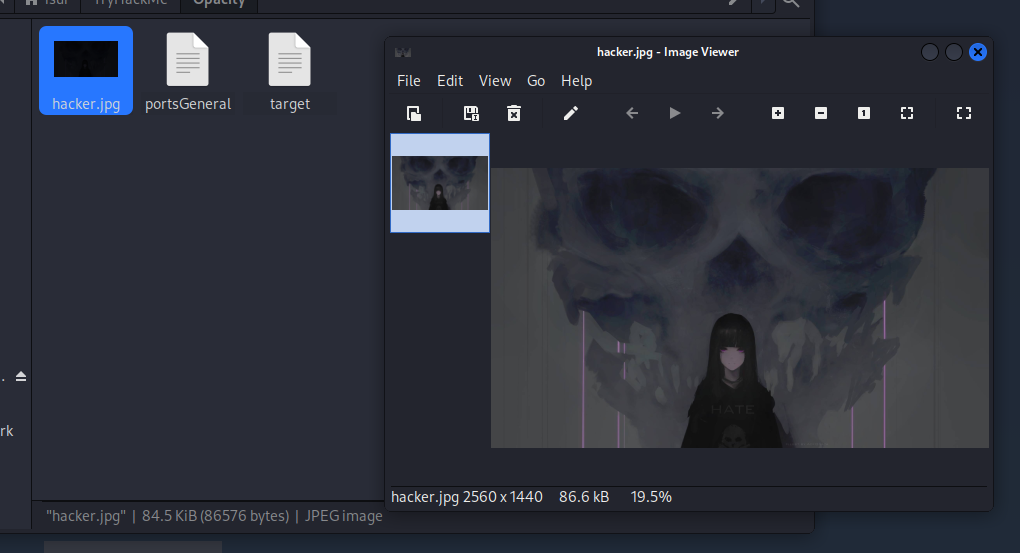Viewport: 1020px width, 553px height.
Task: Open the File menu
Action: 408,81
